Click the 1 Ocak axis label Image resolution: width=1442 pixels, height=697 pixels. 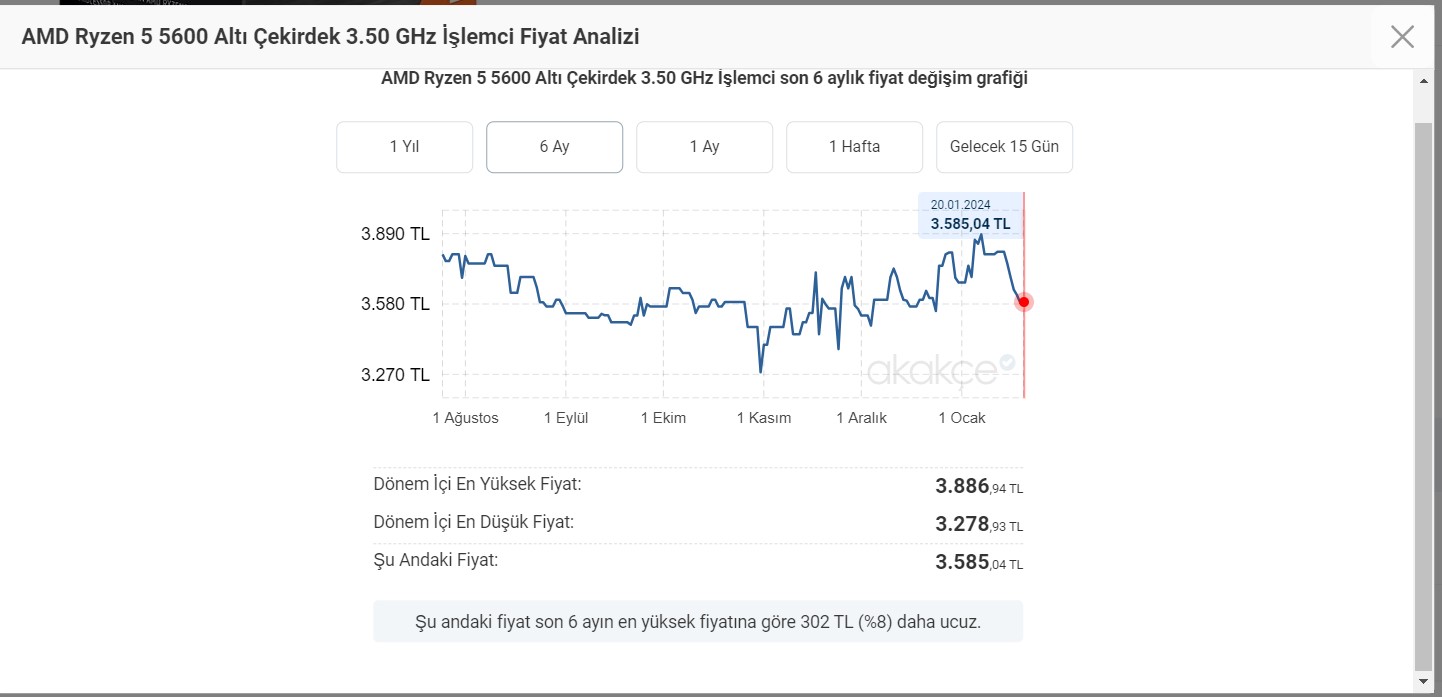[x=962, y=418]
